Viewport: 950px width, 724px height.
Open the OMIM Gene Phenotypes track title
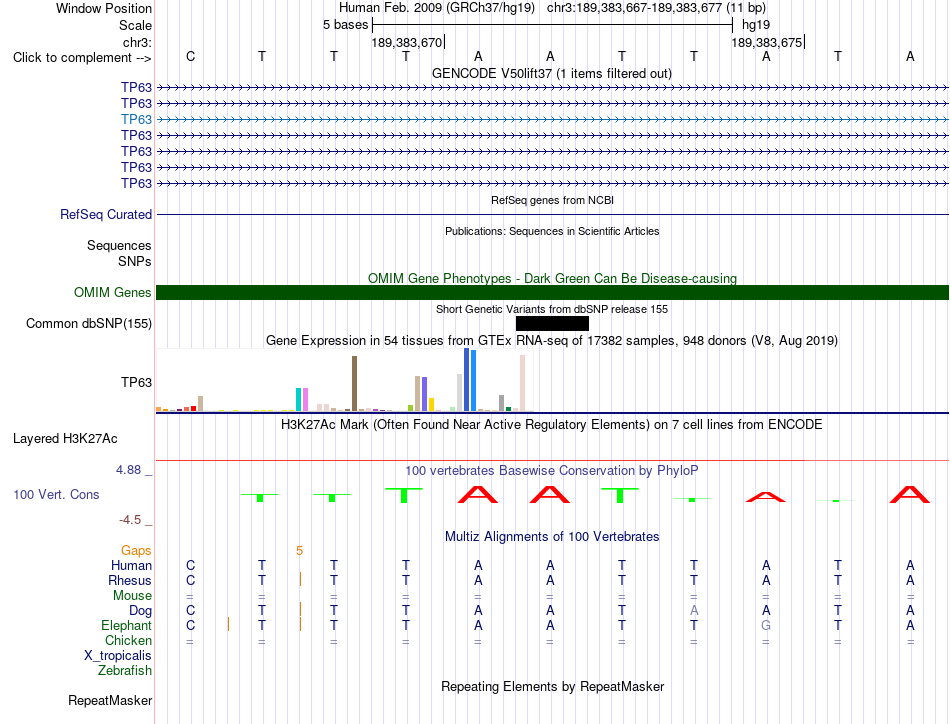[552, 278]
